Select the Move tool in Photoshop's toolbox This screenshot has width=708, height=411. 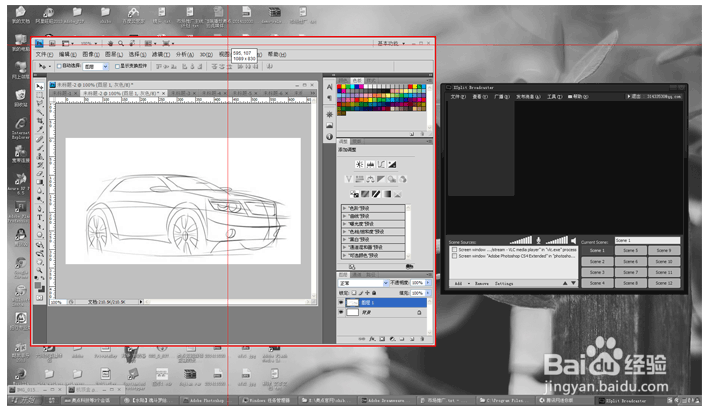coord(40,86)
